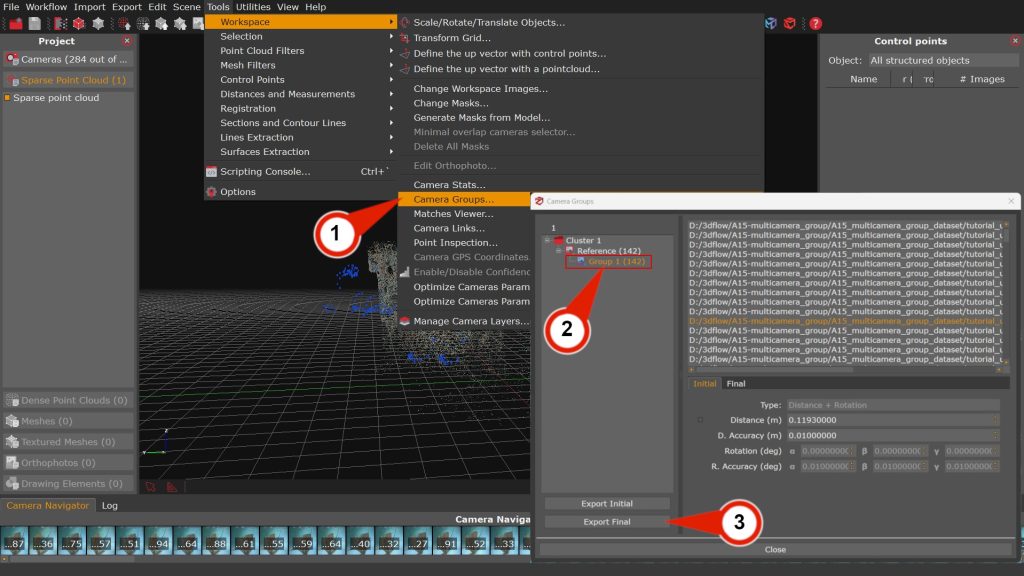Click the Options gear icon in Tools menu

coord(211,192)
